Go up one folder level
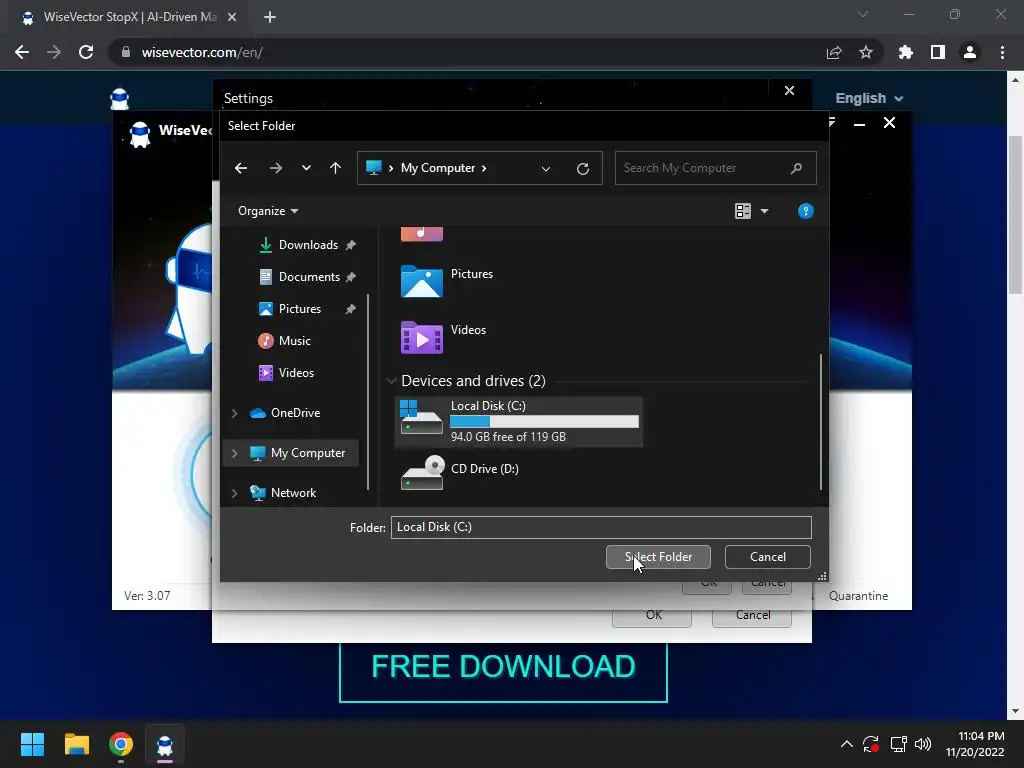1024x768 pixels. (x=335, y=168)
